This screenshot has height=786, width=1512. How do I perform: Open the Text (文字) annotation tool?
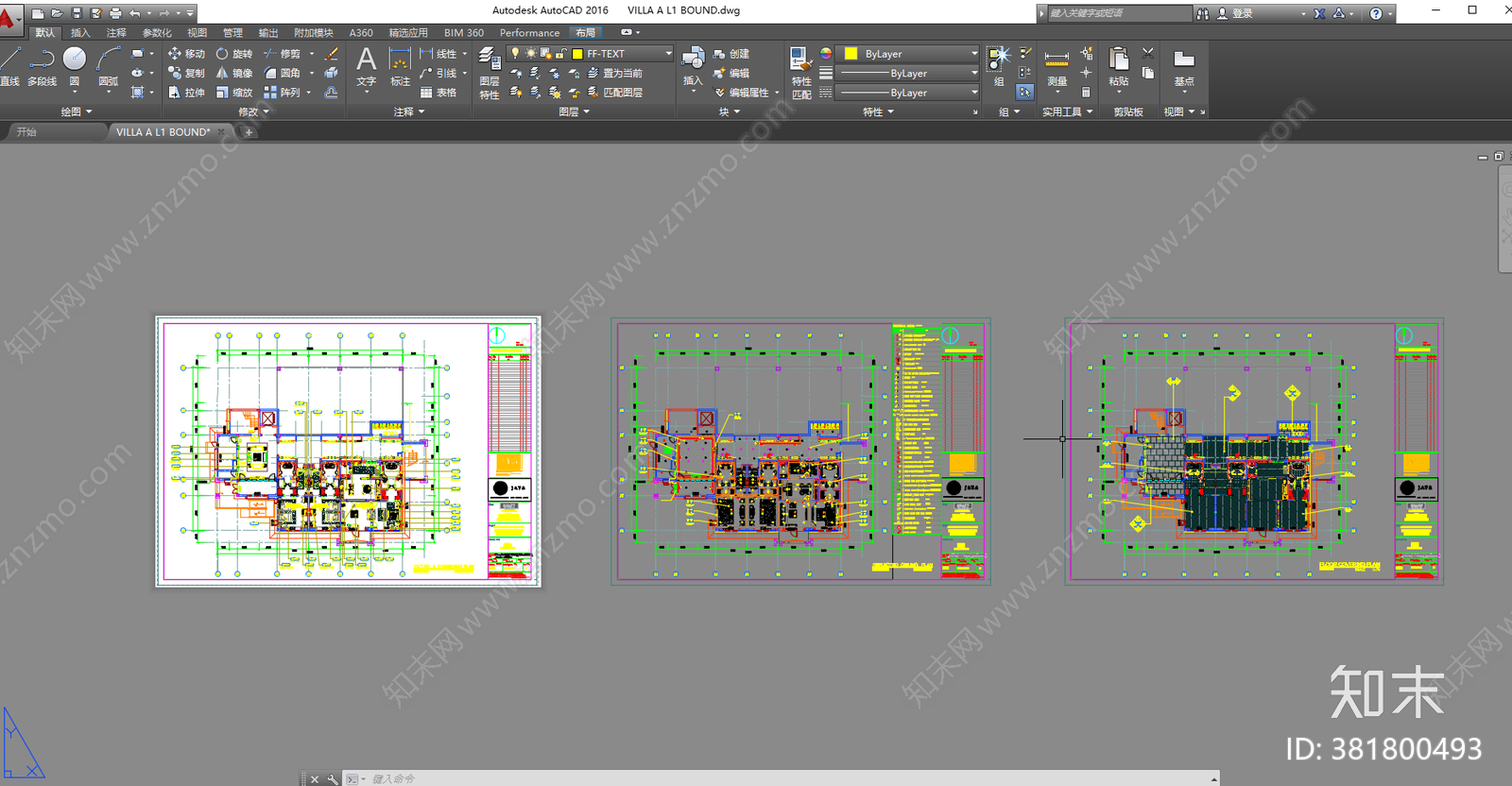[367, 66]
